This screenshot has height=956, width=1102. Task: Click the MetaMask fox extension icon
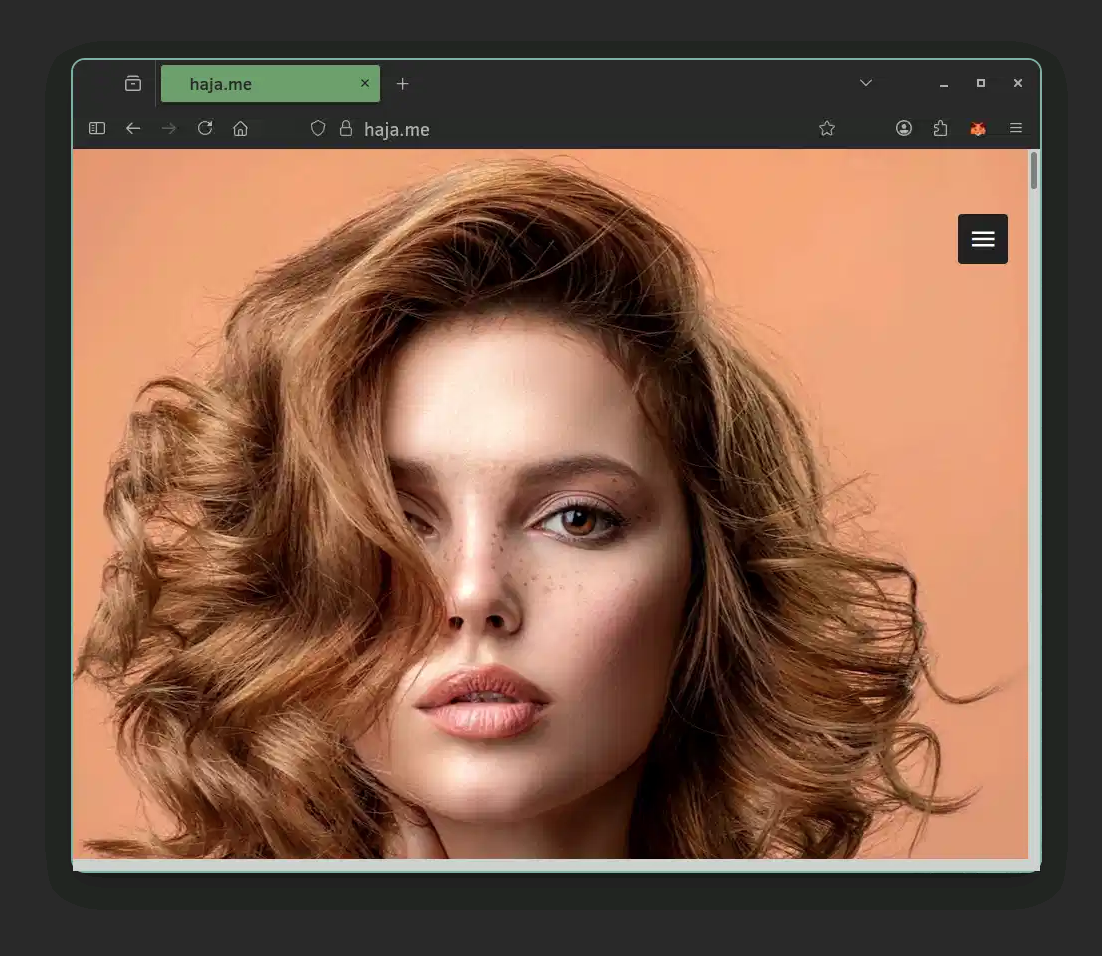[x=978, y=128]
